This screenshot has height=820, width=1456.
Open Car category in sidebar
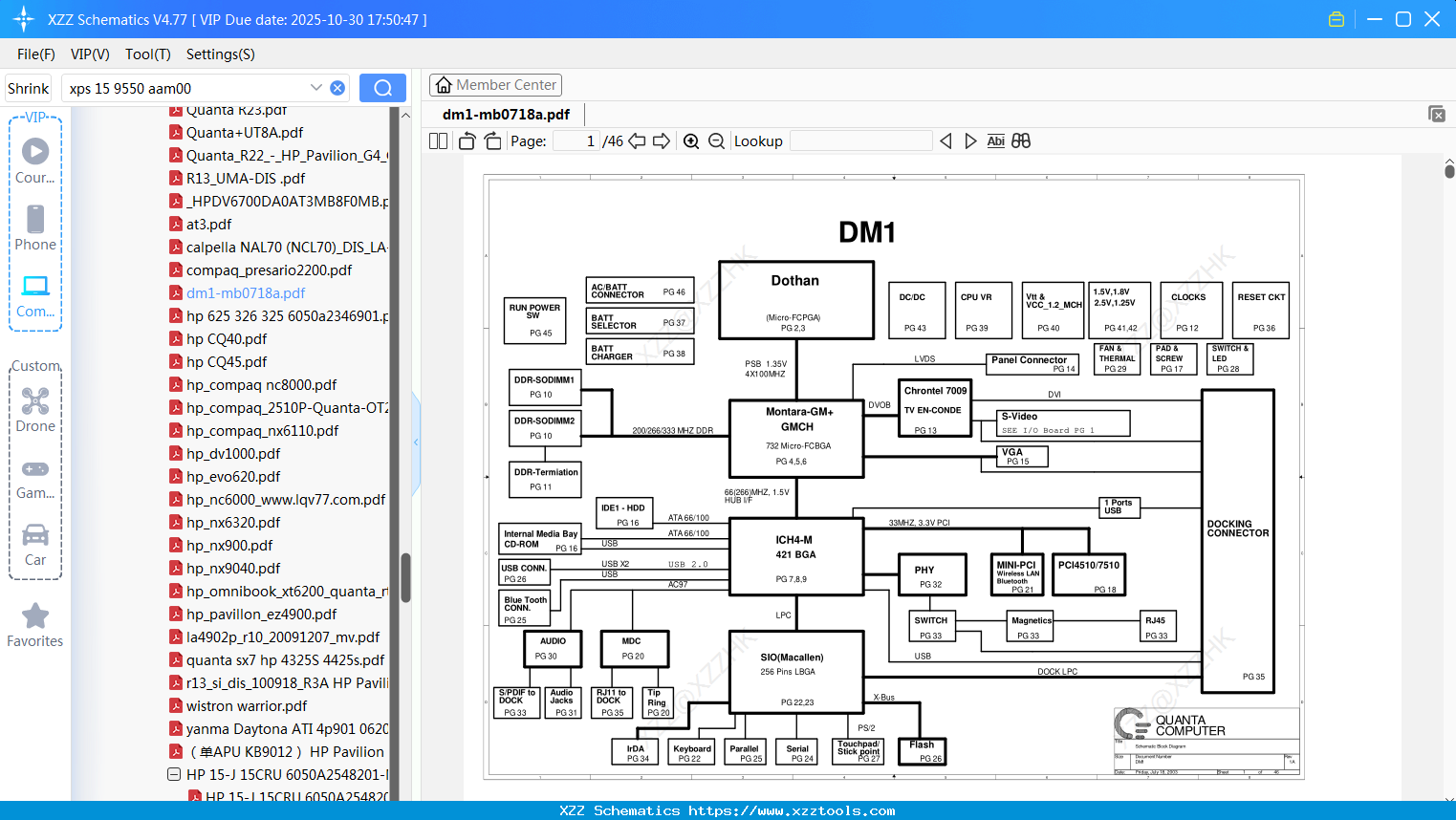click(x=35, y=544)
